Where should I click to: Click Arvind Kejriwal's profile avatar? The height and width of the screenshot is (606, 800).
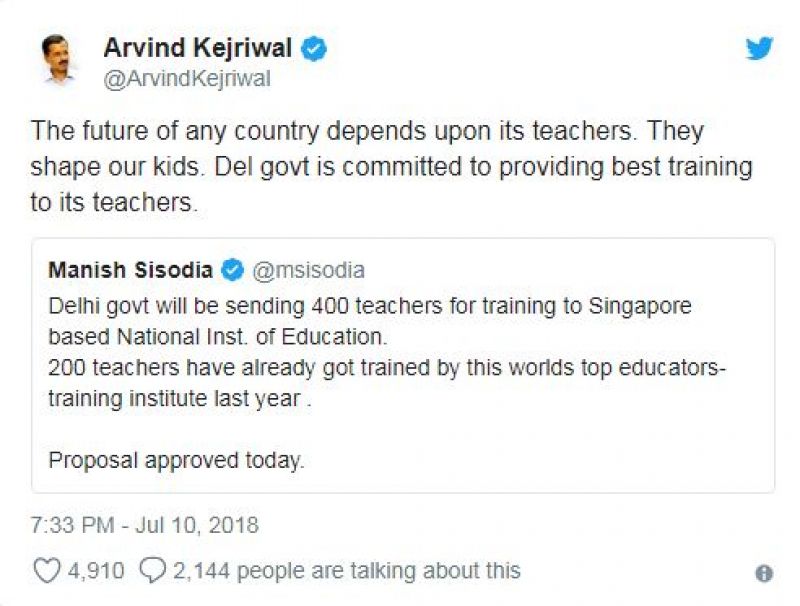tap(57, 60)
